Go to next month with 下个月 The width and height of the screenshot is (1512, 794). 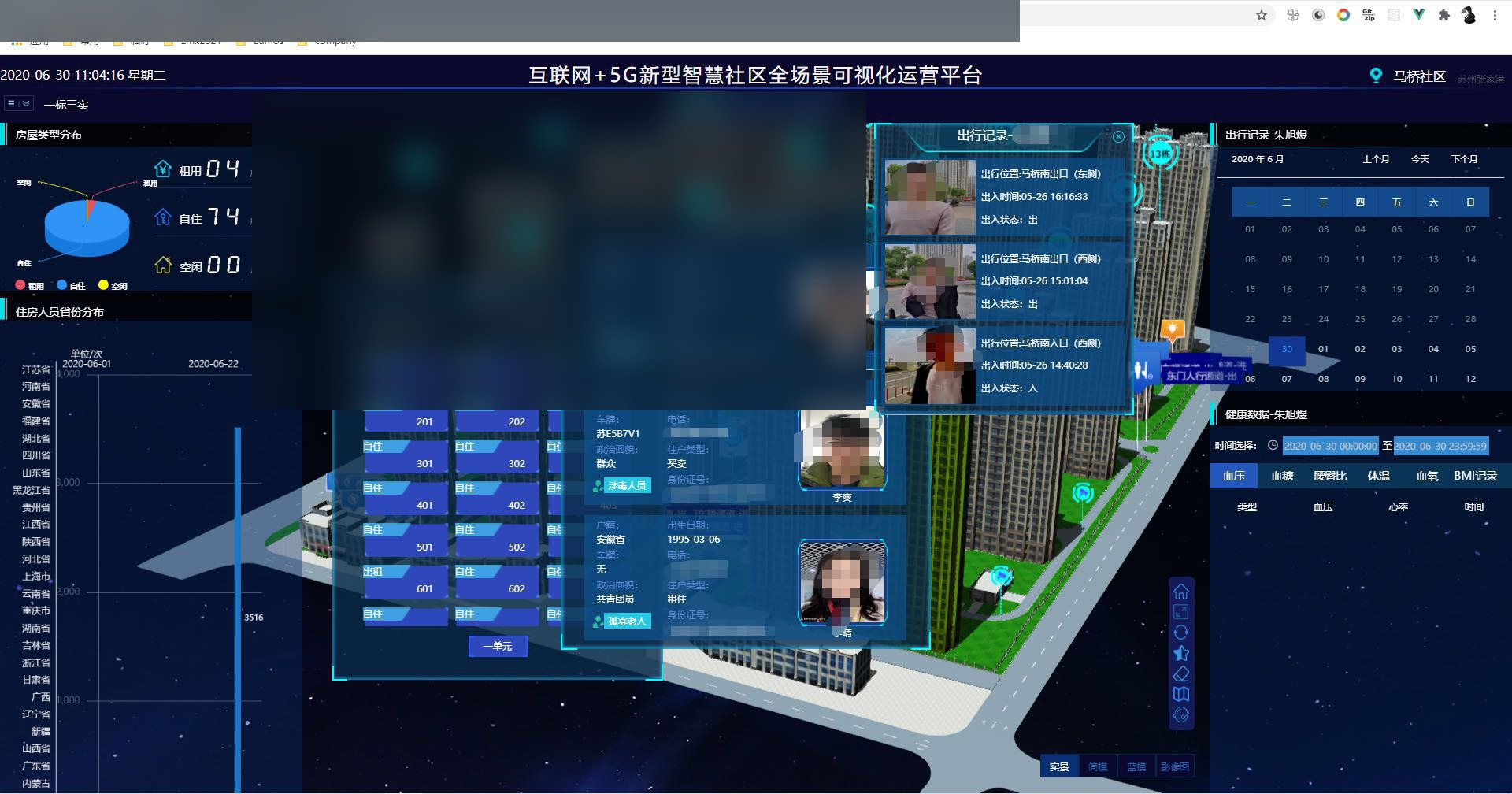coord(1464,159)
